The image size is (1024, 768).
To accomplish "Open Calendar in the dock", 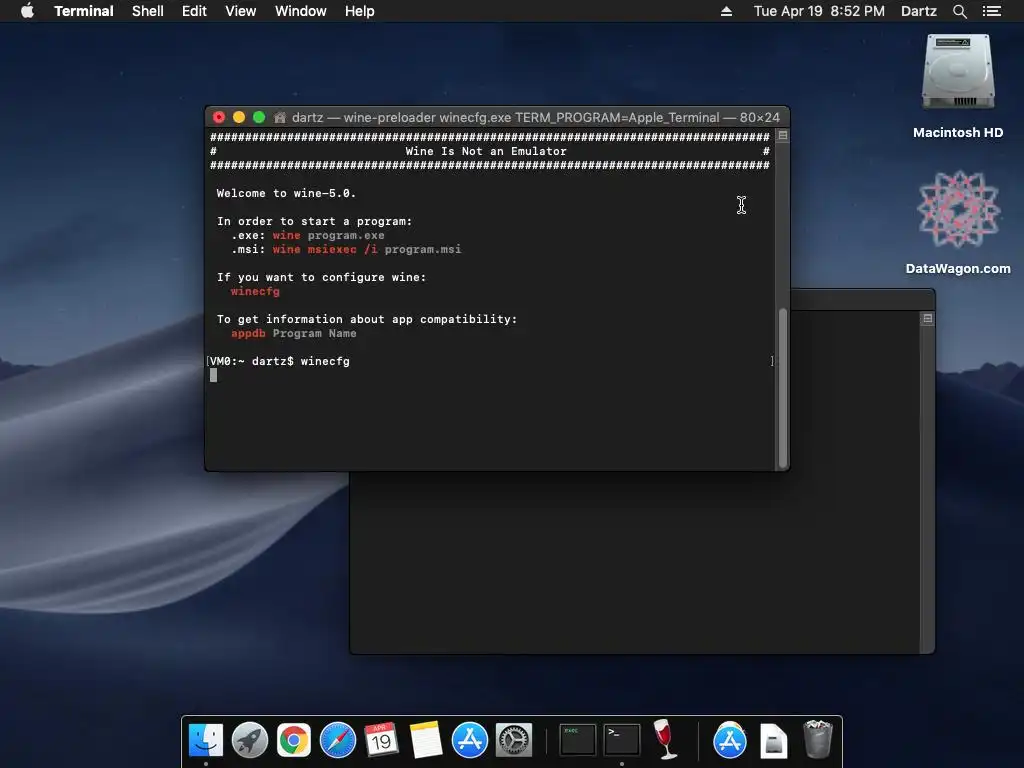I will point(381,740).
